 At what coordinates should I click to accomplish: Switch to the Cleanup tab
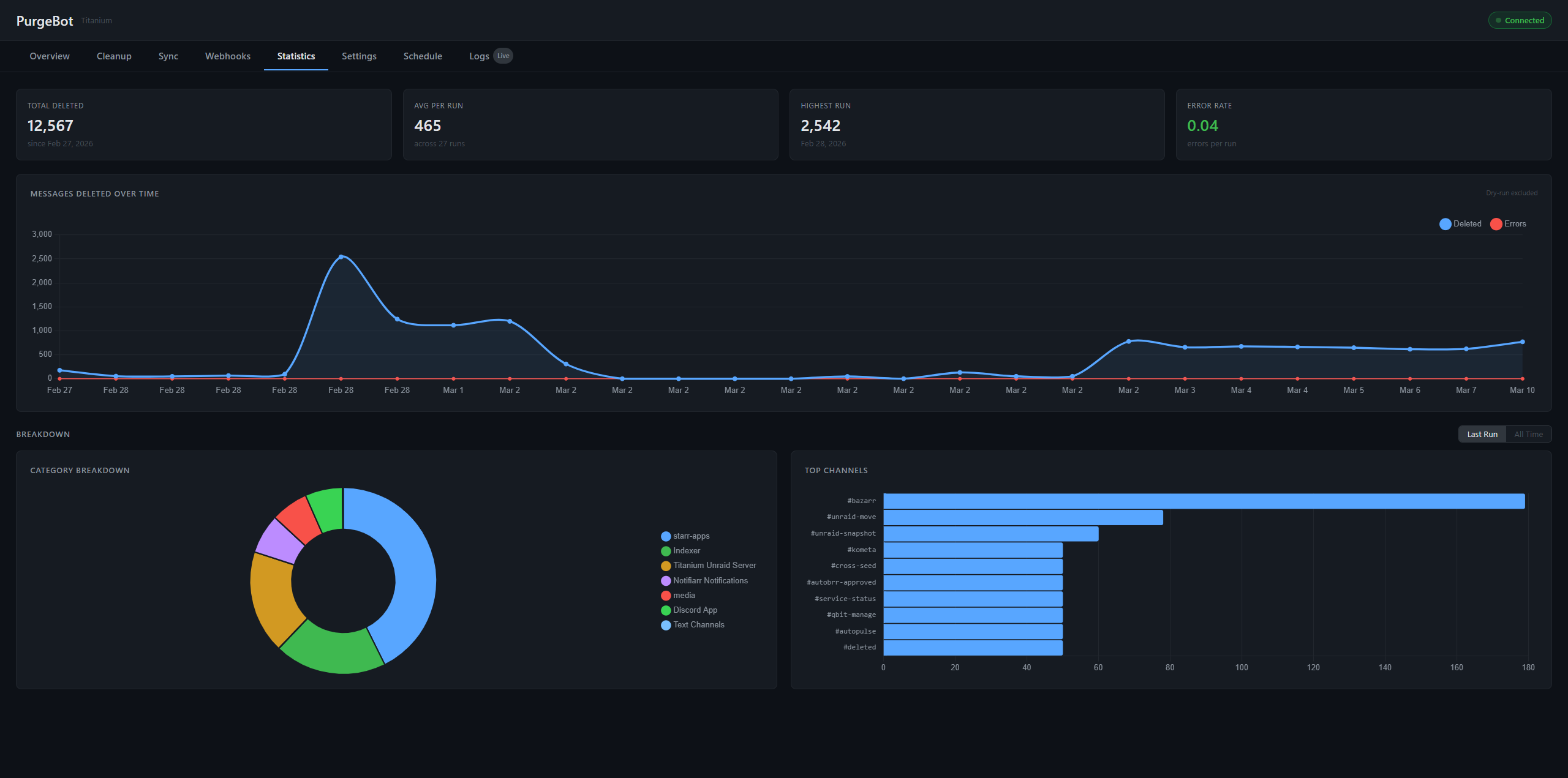114,56
